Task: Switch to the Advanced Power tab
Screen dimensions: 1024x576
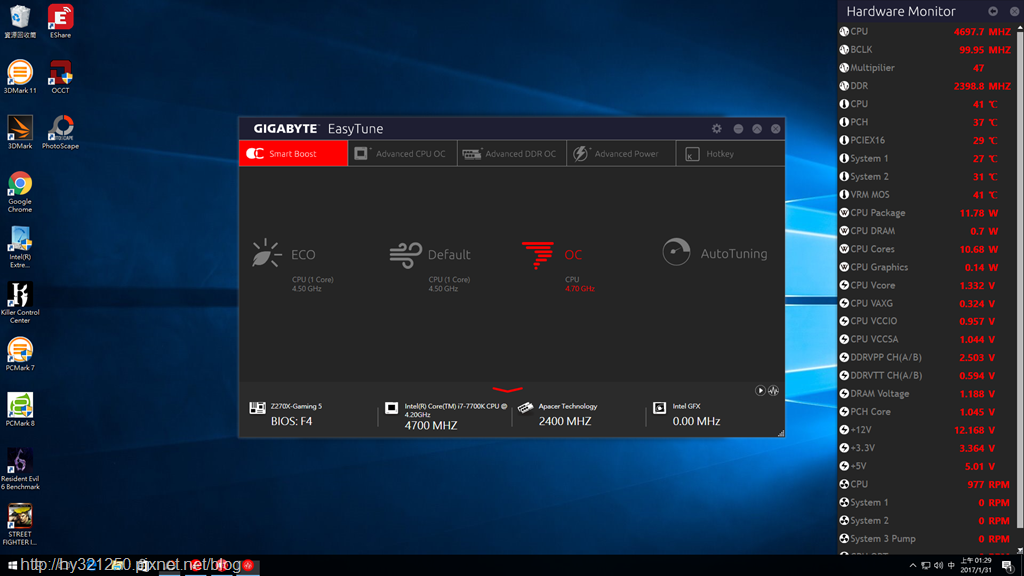Action: tap(620, 153)
